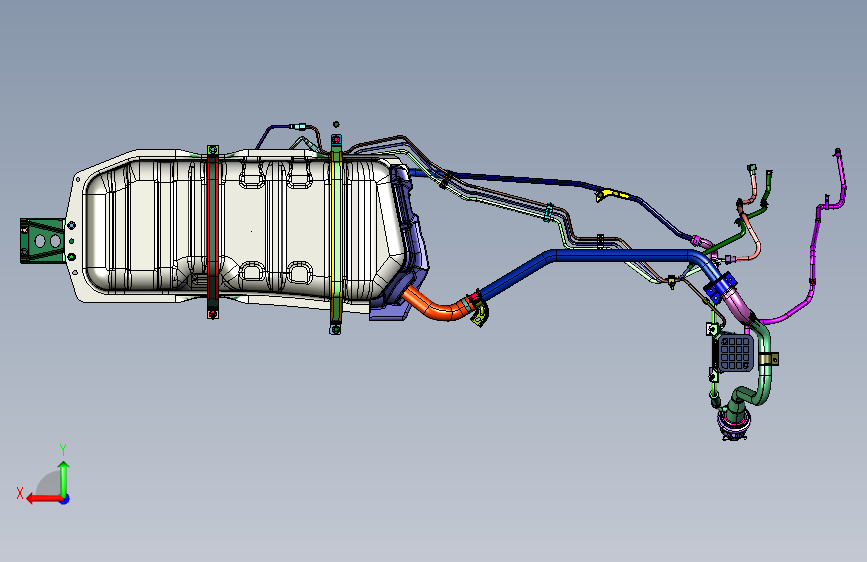Select the blue clamp bracket on filler pipe
Image resolution: width=867 pixels, height=562 pixels.
click(720, 287)
